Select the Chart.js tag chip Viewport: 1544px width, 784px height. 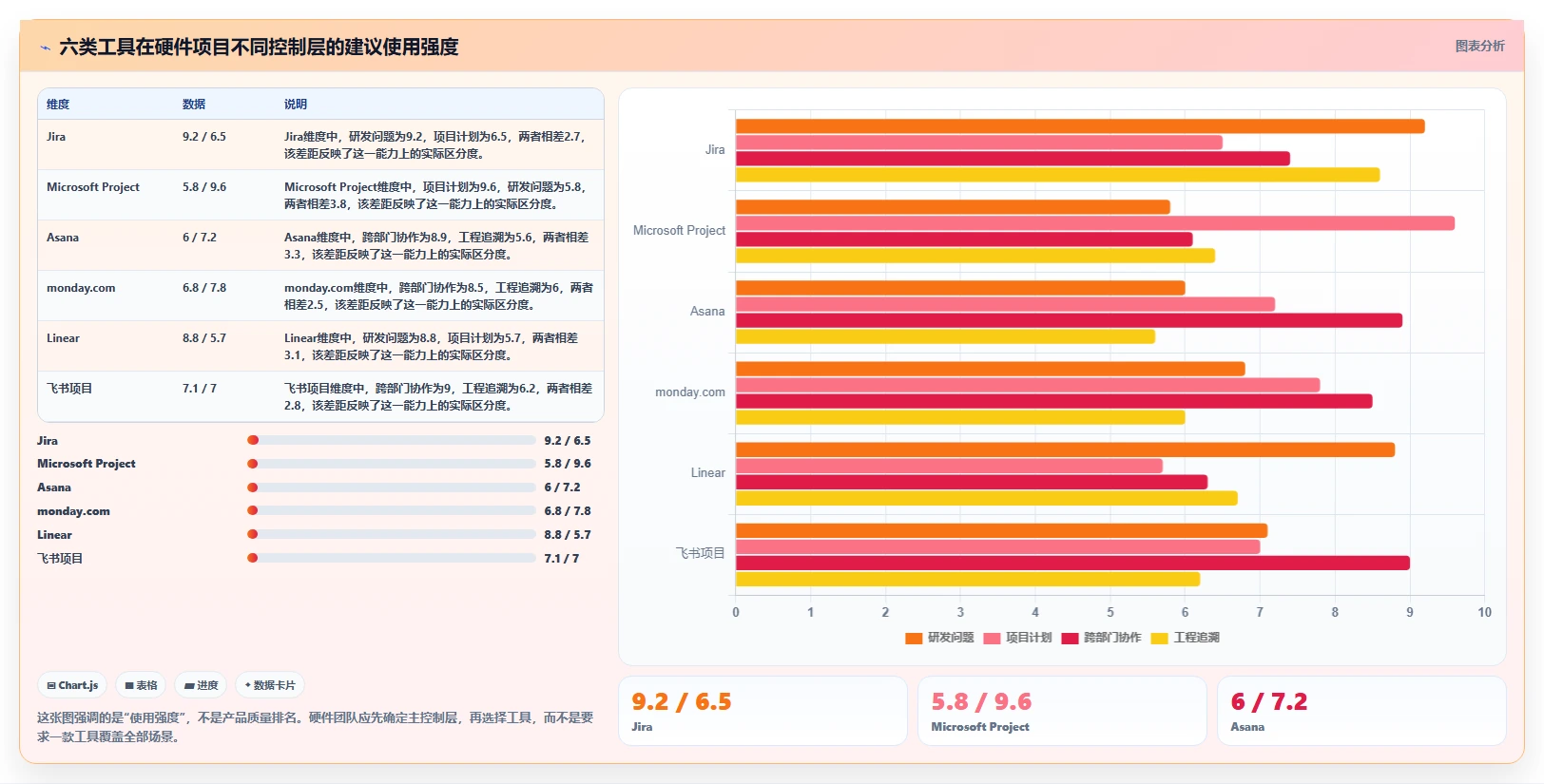72,685
